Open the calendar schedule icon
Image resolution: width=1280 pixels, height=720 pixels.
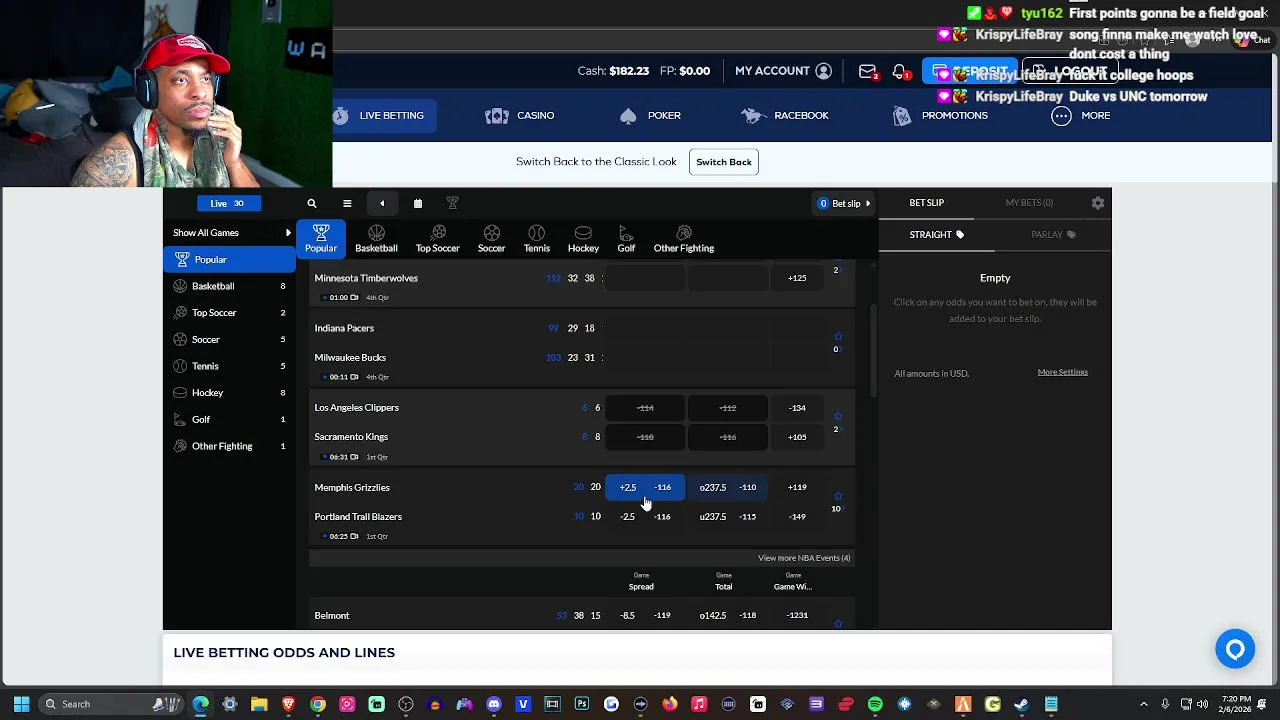(x=418, y=204)
